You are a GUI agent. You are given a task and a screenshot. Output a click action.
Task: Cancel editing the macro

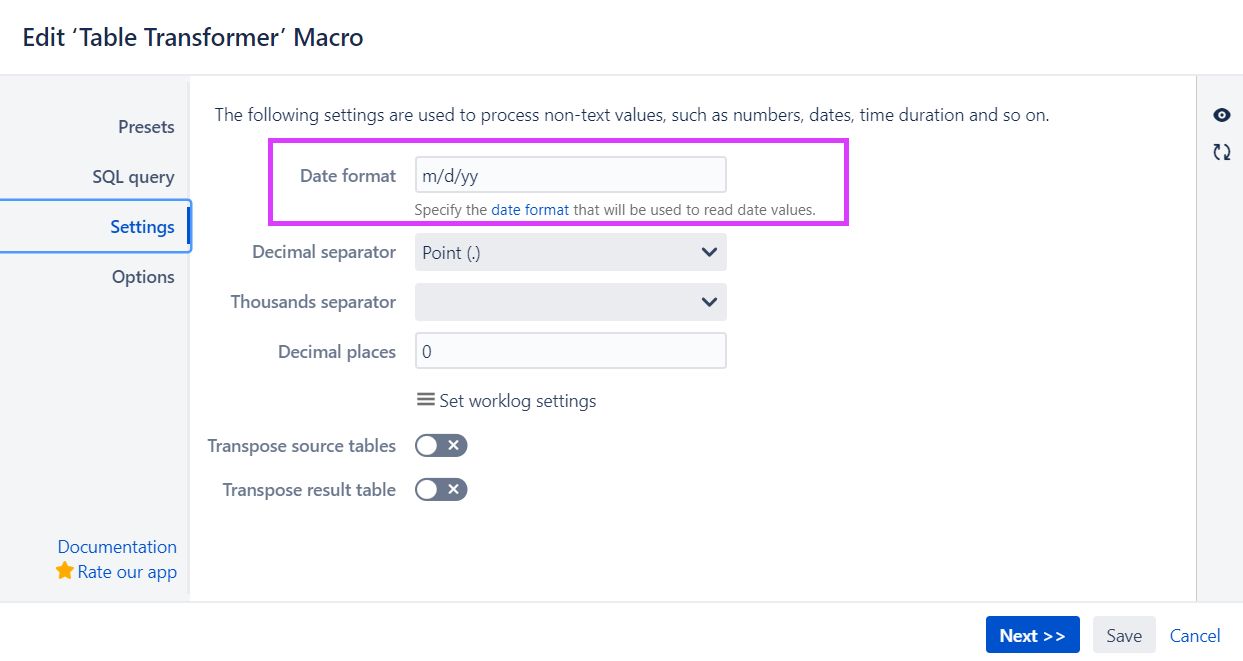1195,634
